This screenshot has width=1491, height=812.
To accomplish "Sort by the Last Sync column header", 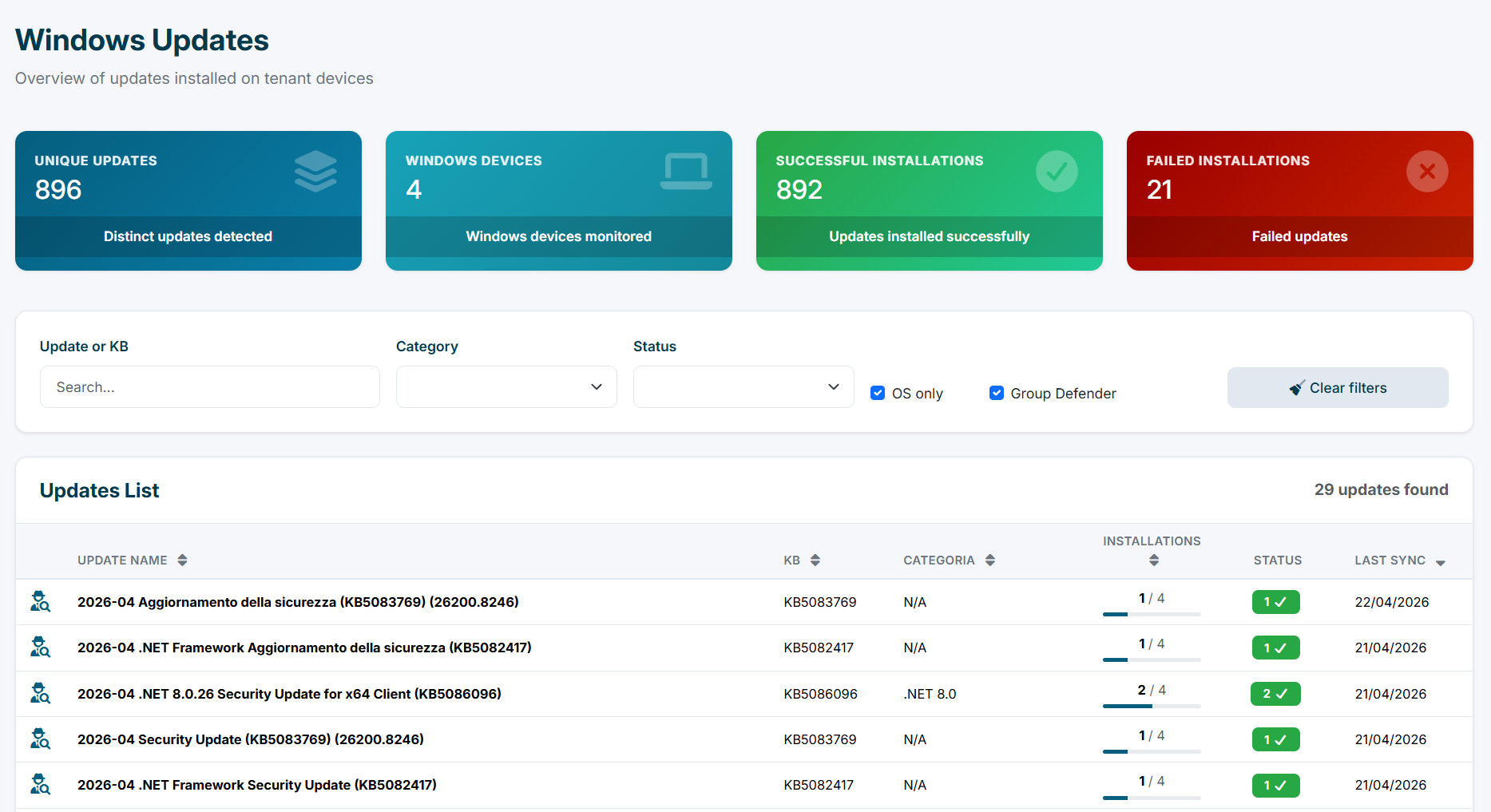I will pyautogui.click(x=1390, y=560).
